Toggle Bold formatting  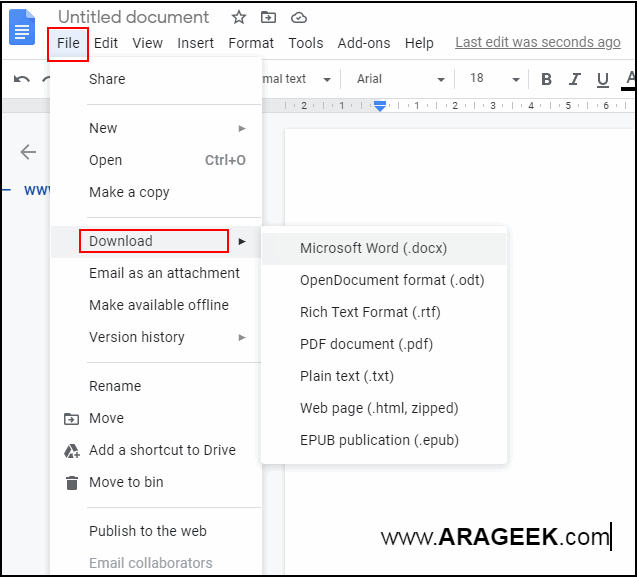546,79
